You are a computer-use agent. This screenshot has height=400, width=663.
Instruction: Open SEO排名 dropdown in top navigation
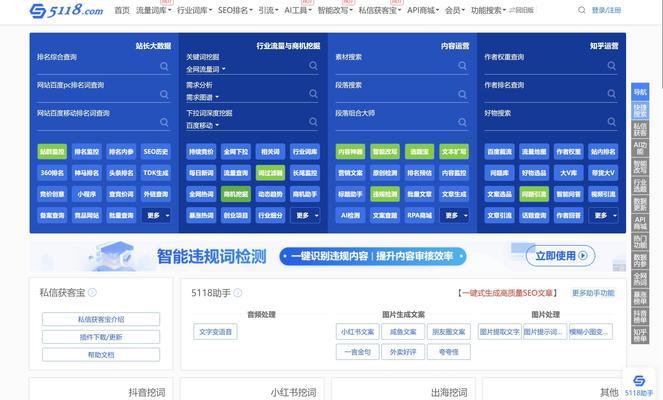tap(235, 10)
